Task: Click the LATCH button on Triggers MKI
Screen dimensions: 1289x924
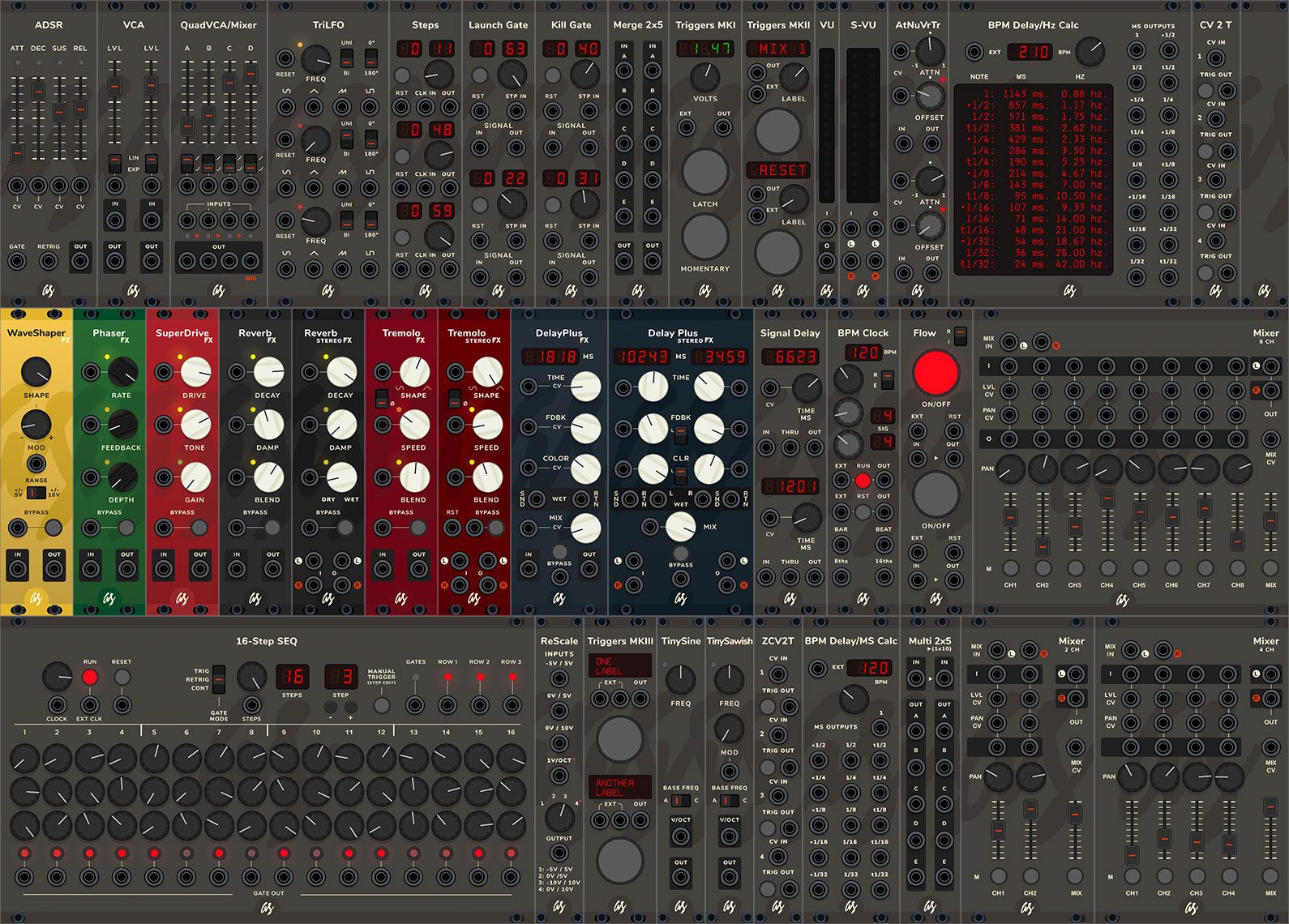Action: point(705,171)
